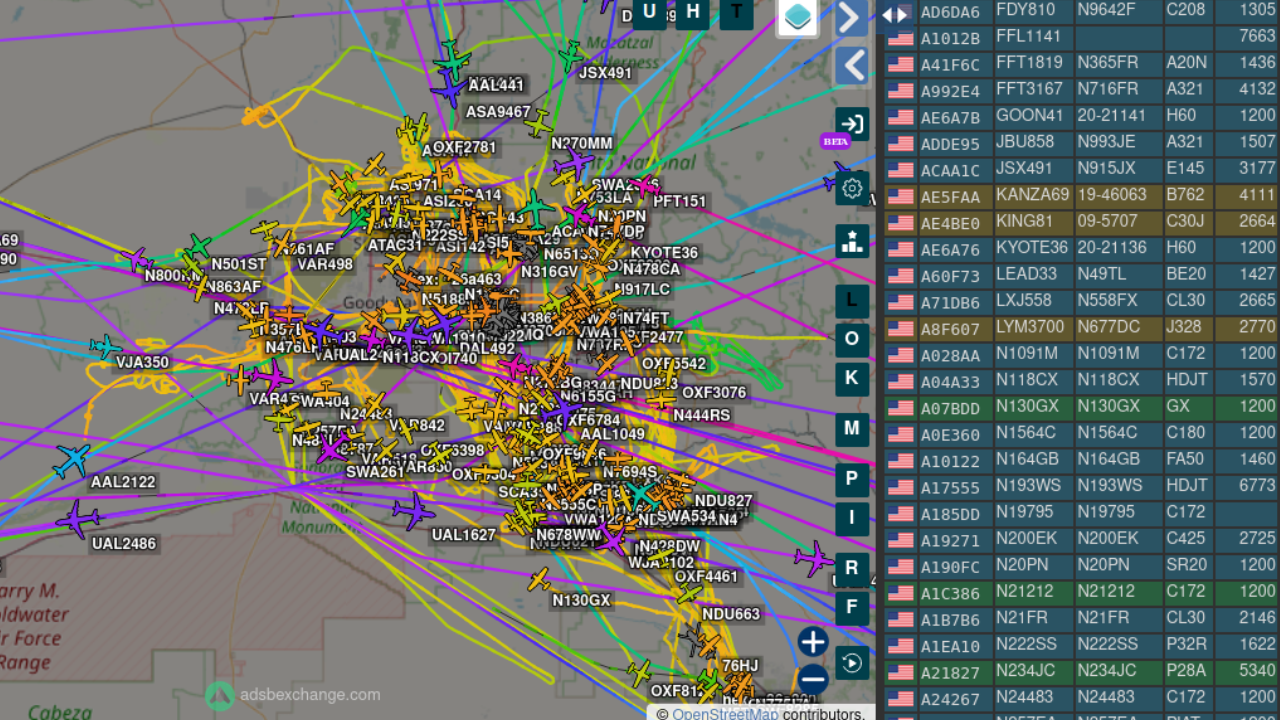Click hex code A028AA in table
This screenshot has height=720, width=1280.
coord(950,355)
